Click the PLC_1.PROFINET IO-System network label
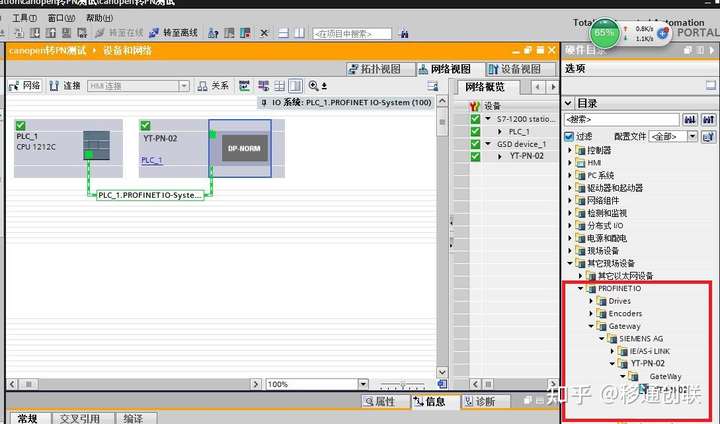Image resolution: width=720 pixels, height=424 pixels. [150, 195]
